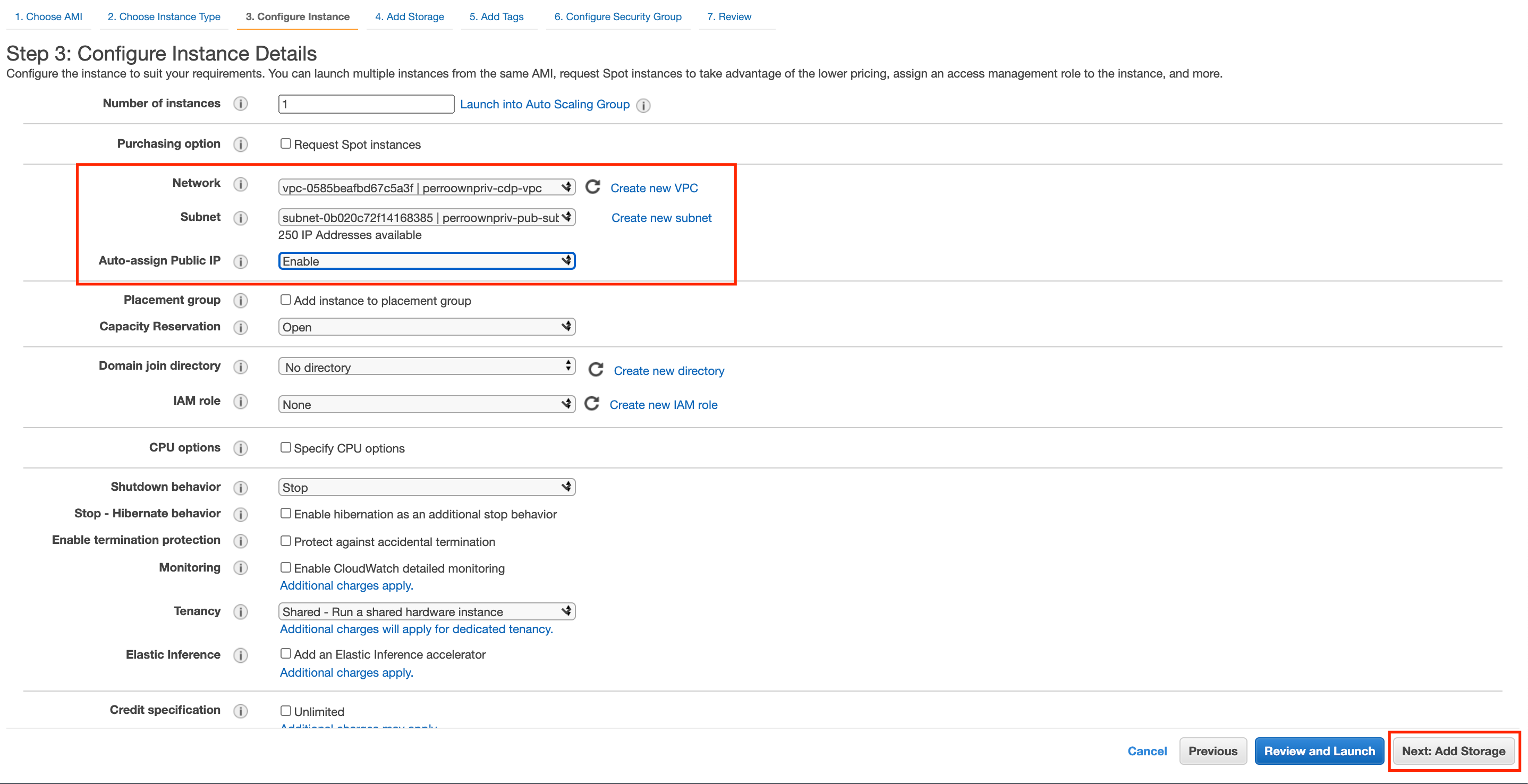
Task: Enable CloudWatch detailed monitoring checkbox
Action: click(x=286, y=567)
